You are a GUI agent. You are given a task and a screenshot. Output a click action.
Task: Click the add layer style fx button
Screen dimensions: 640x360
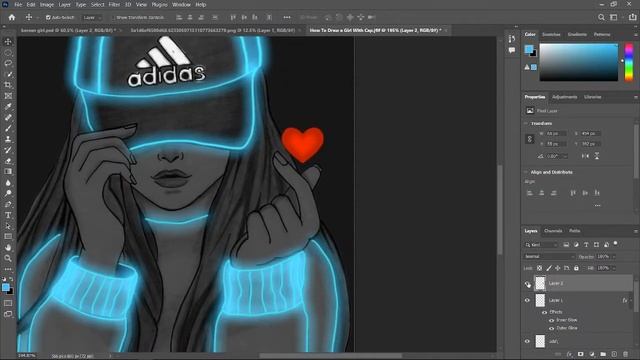point(569,354)
